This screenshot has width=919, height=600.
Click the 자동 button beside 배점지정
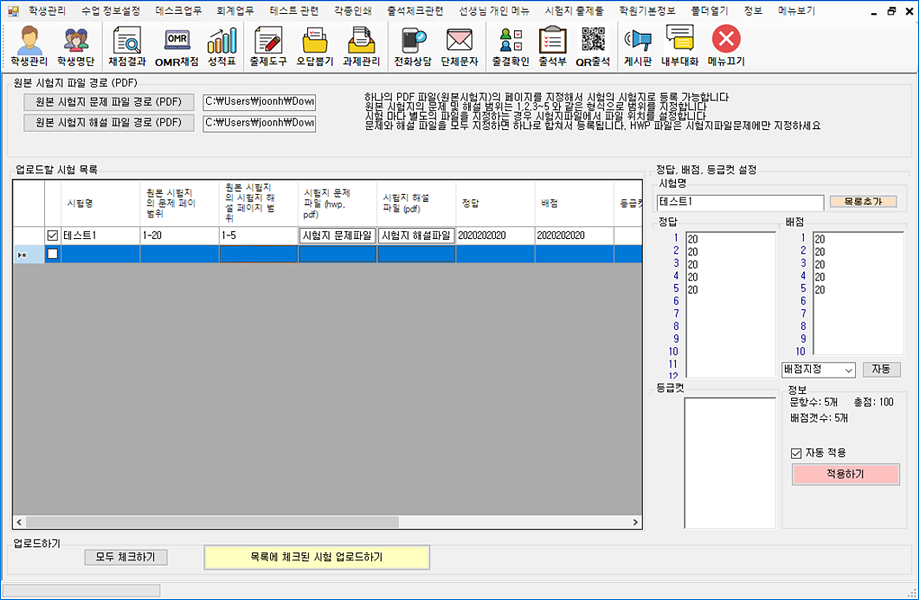pos(881,369)
